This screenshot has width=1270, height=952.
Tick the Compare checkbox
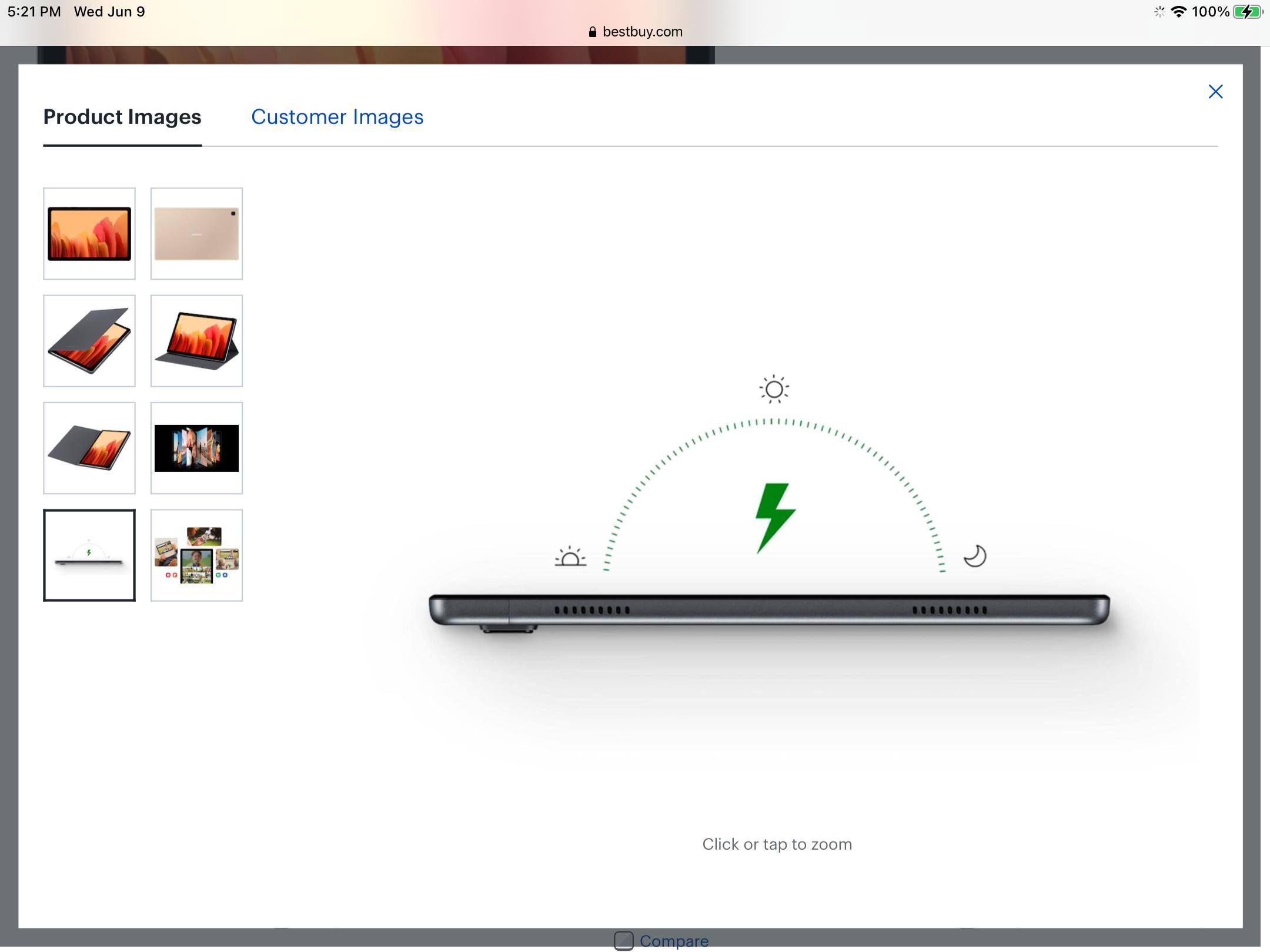pyautogui.click(x=623, y=940)
